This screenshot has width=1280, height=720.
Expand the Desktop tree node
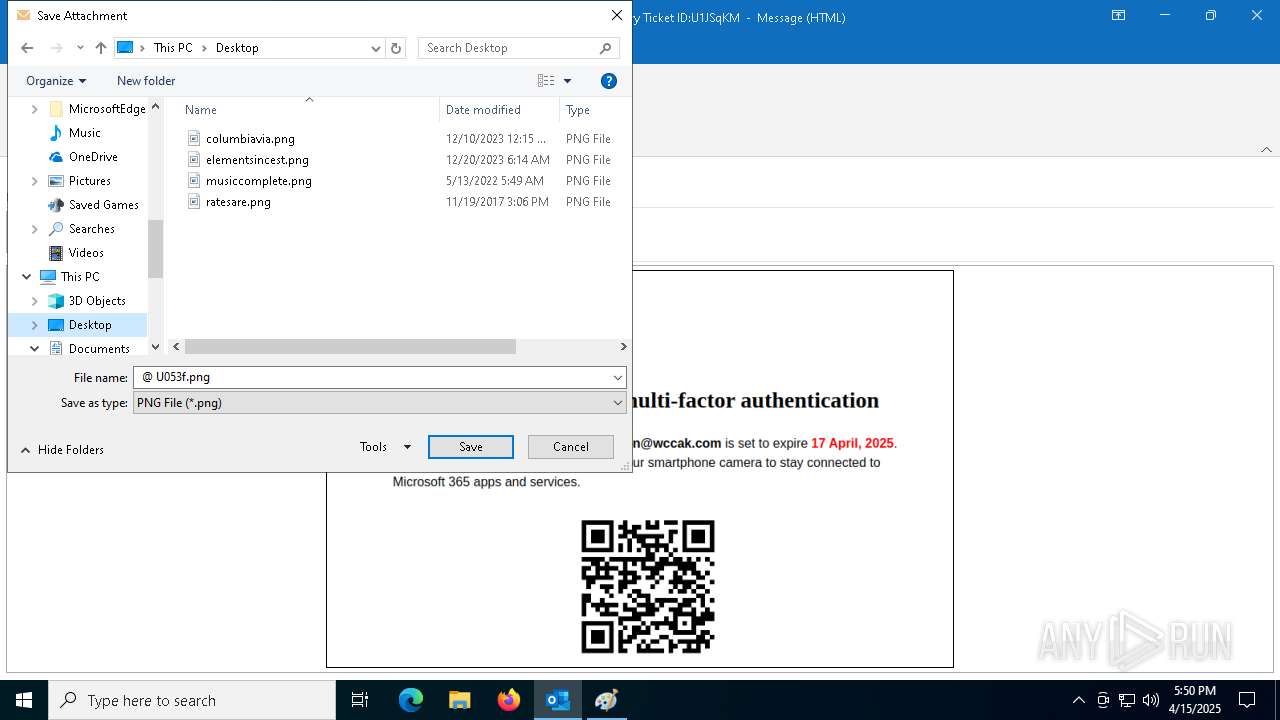click(x=35, y=325)
